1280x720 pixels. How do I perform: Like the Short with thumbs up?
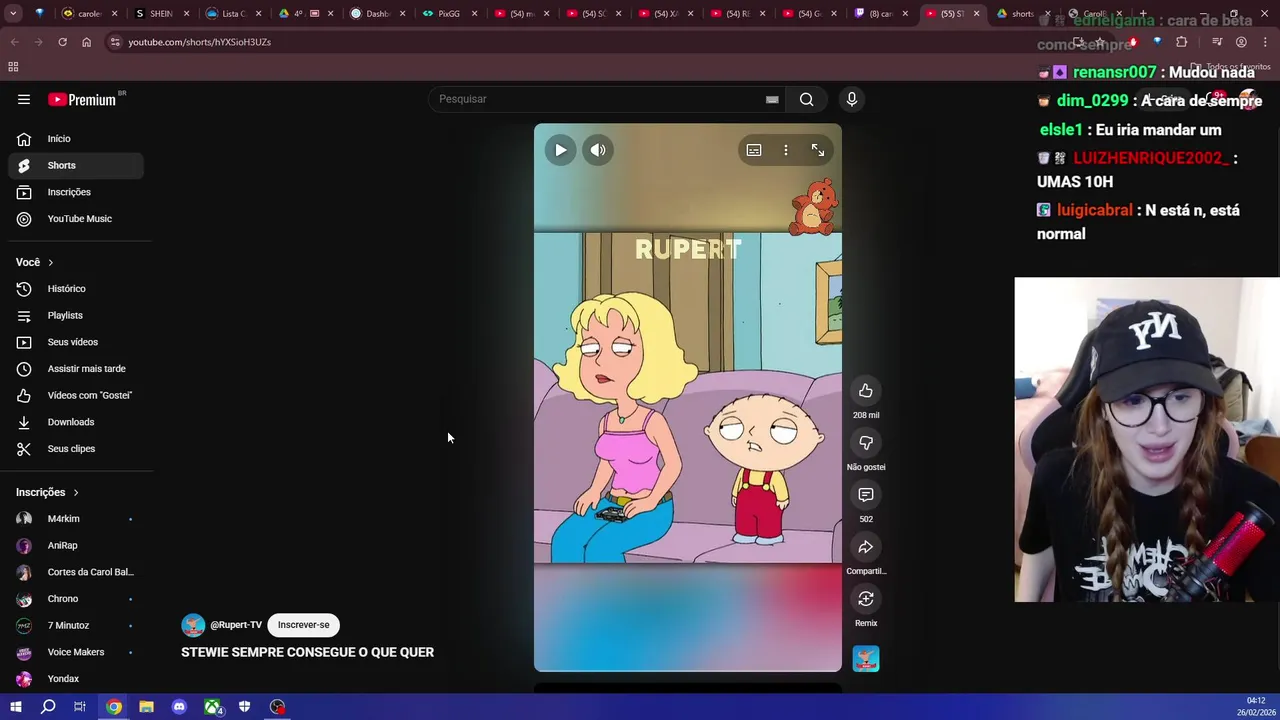click(x=866, y=391)
